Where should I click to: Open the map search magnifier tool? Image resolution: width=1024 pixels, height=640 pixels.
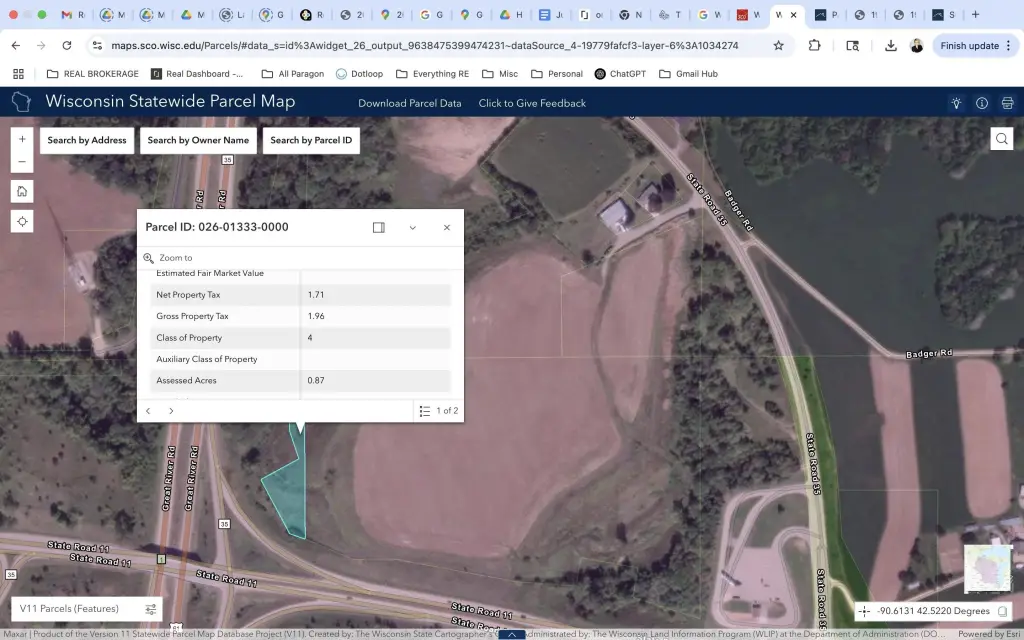1001,139
